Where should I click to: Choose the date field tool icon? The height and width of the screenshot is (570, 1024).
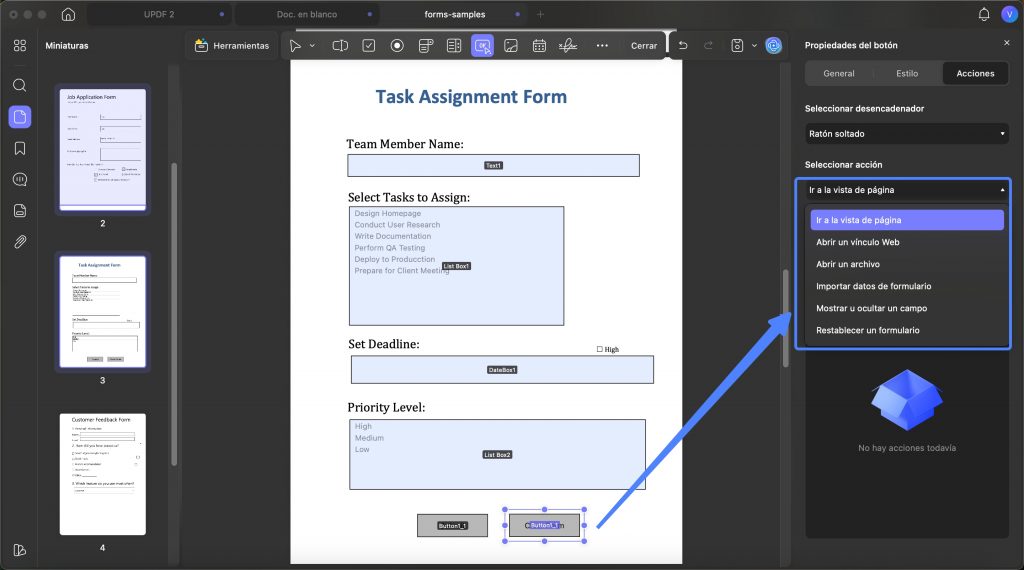click(x=539, y=46)
